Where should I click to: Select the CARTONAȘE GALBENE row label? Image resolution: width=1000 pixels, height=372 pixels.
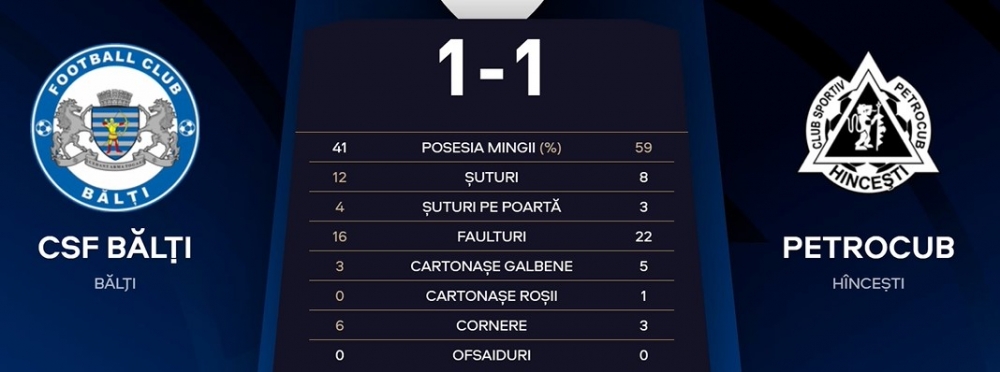492,266
